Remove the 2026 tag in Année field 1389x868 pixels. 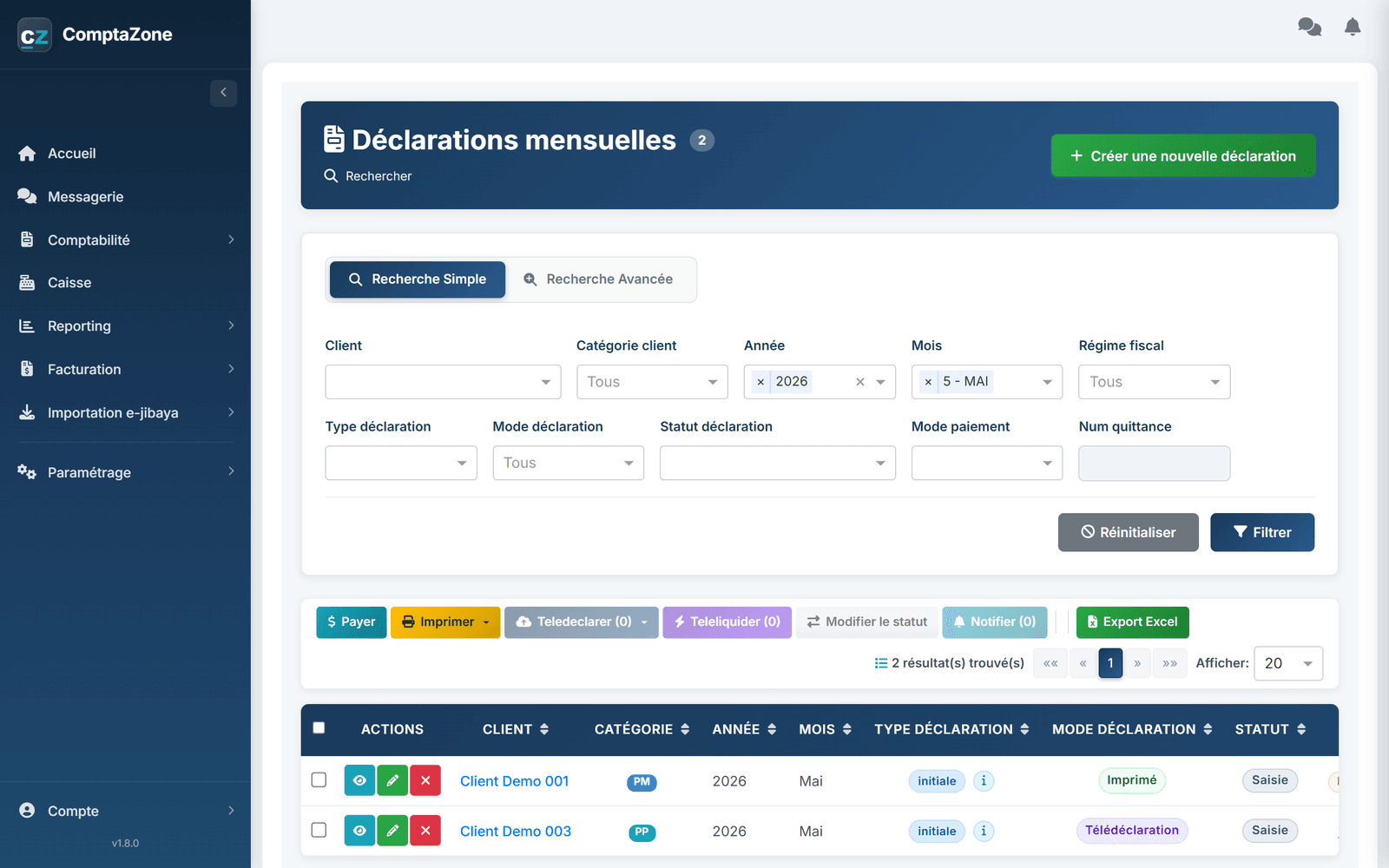coord(760,382)
